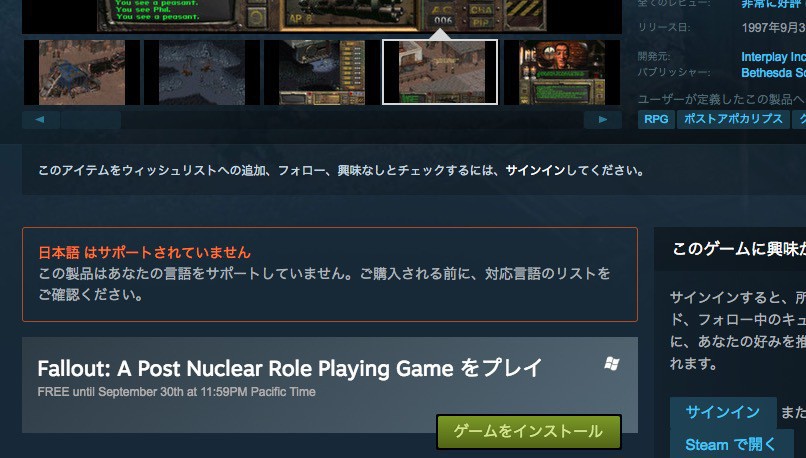Click the left arrow of screenshot carousel
Image resolution: width=806 pixels, height=458 pixels.
tap(41, 120)
